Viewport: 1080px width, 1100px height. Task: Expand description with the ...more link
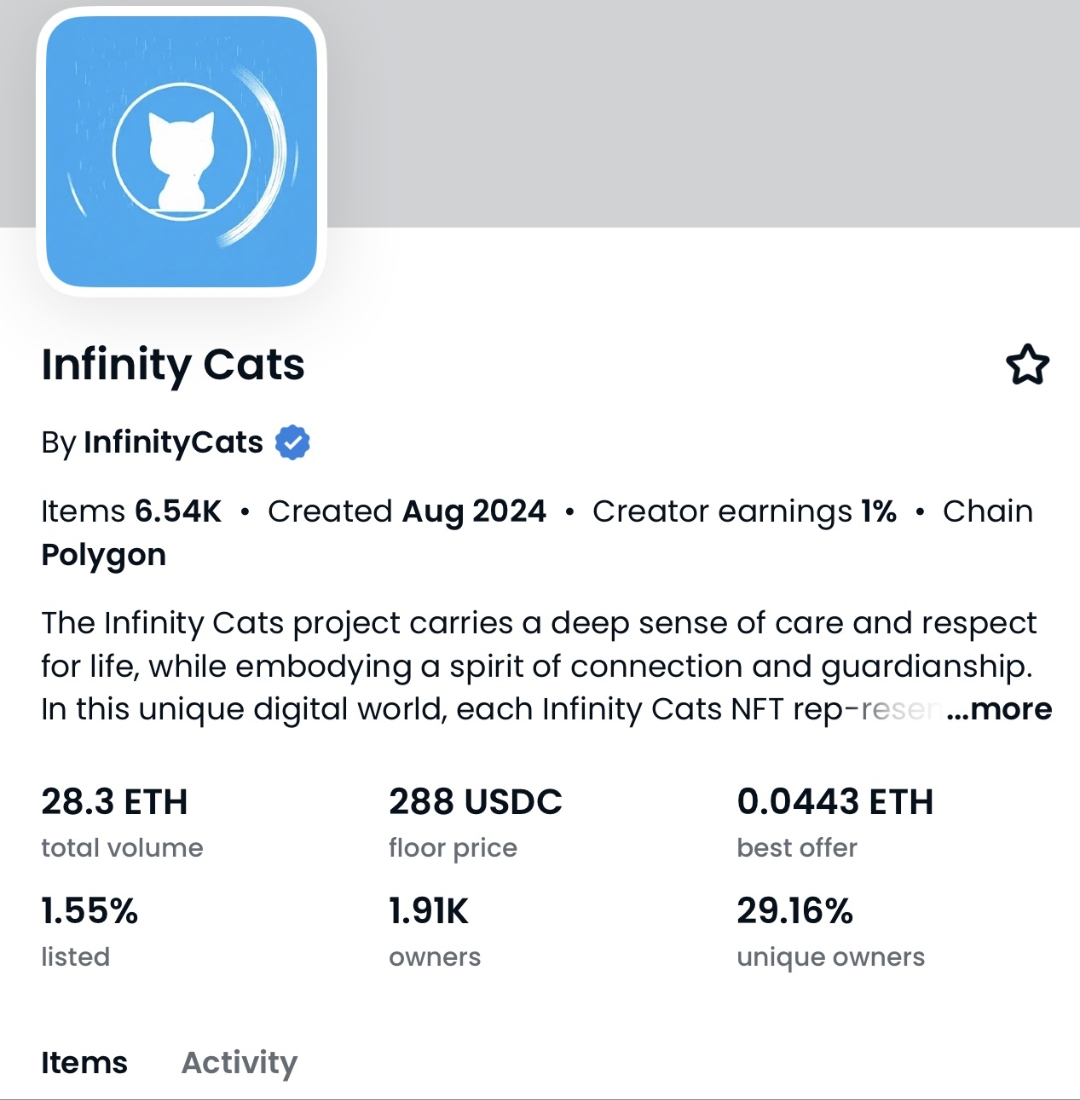(x=999, y=709)
